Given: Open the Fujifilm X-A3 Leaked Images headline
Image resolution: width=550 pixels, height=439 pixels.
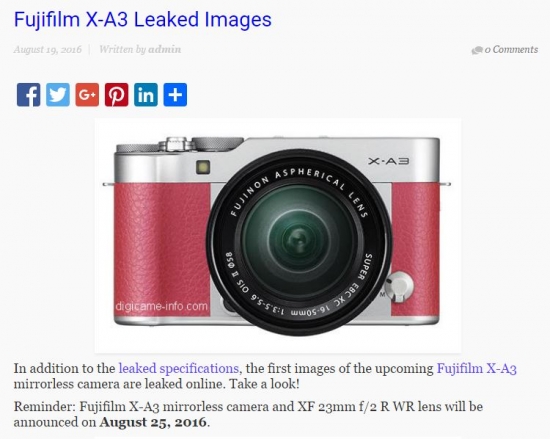Looking at the screenshot, I should tap(143, 19).
